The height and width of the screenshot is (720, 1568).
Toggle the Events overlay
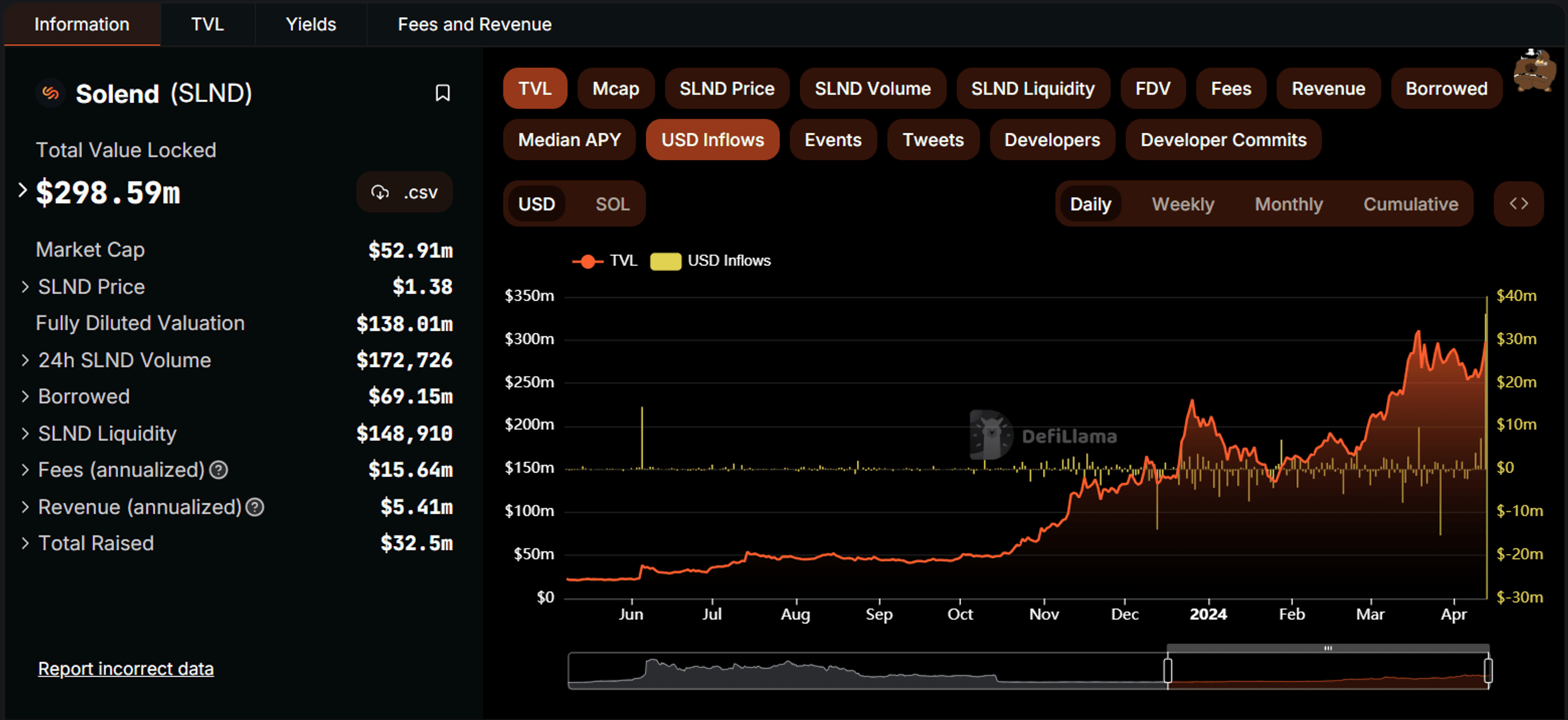click(833, 140)
